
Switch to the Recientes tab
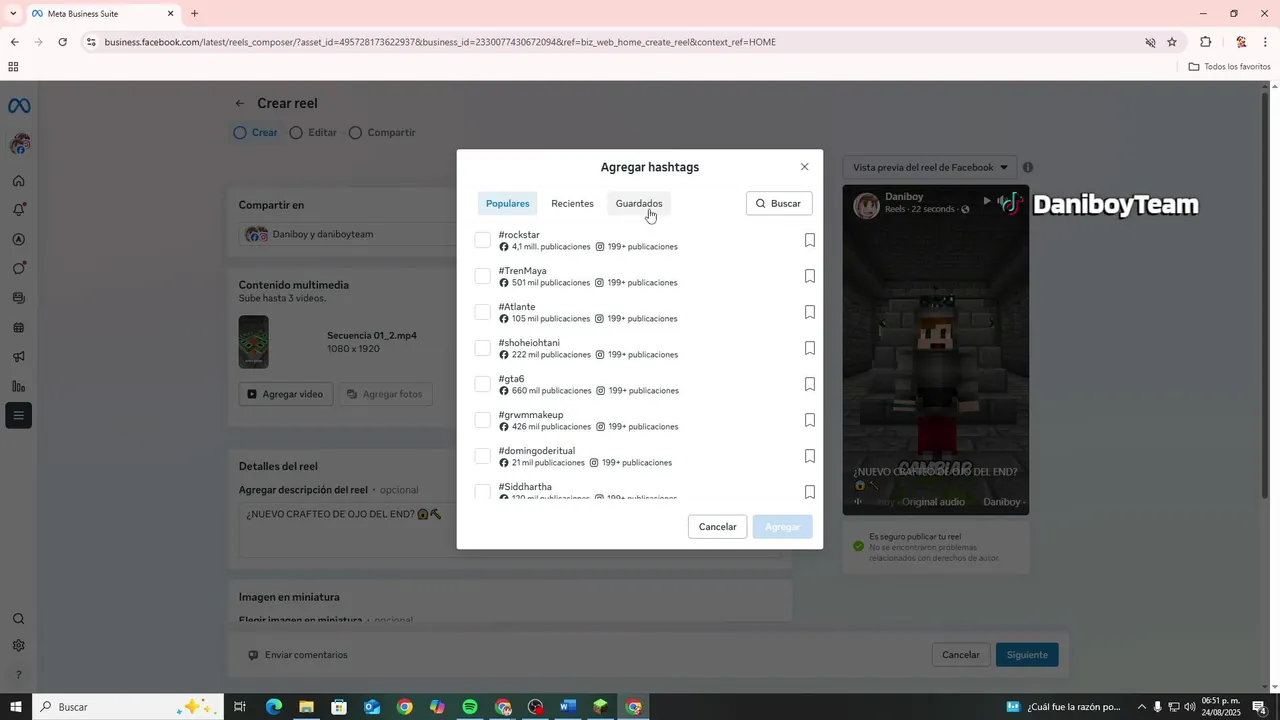click(572, 204)
